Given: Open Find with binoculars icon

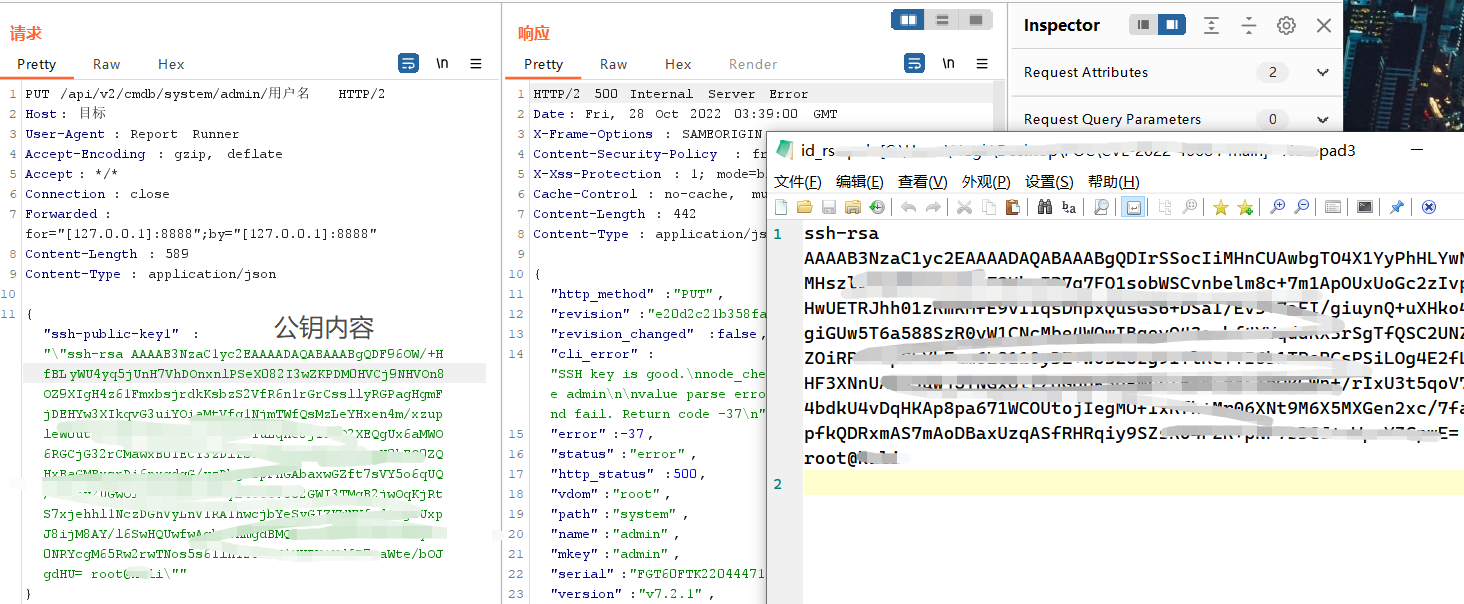Looking at the screenshot, I should click(1045, 207).
